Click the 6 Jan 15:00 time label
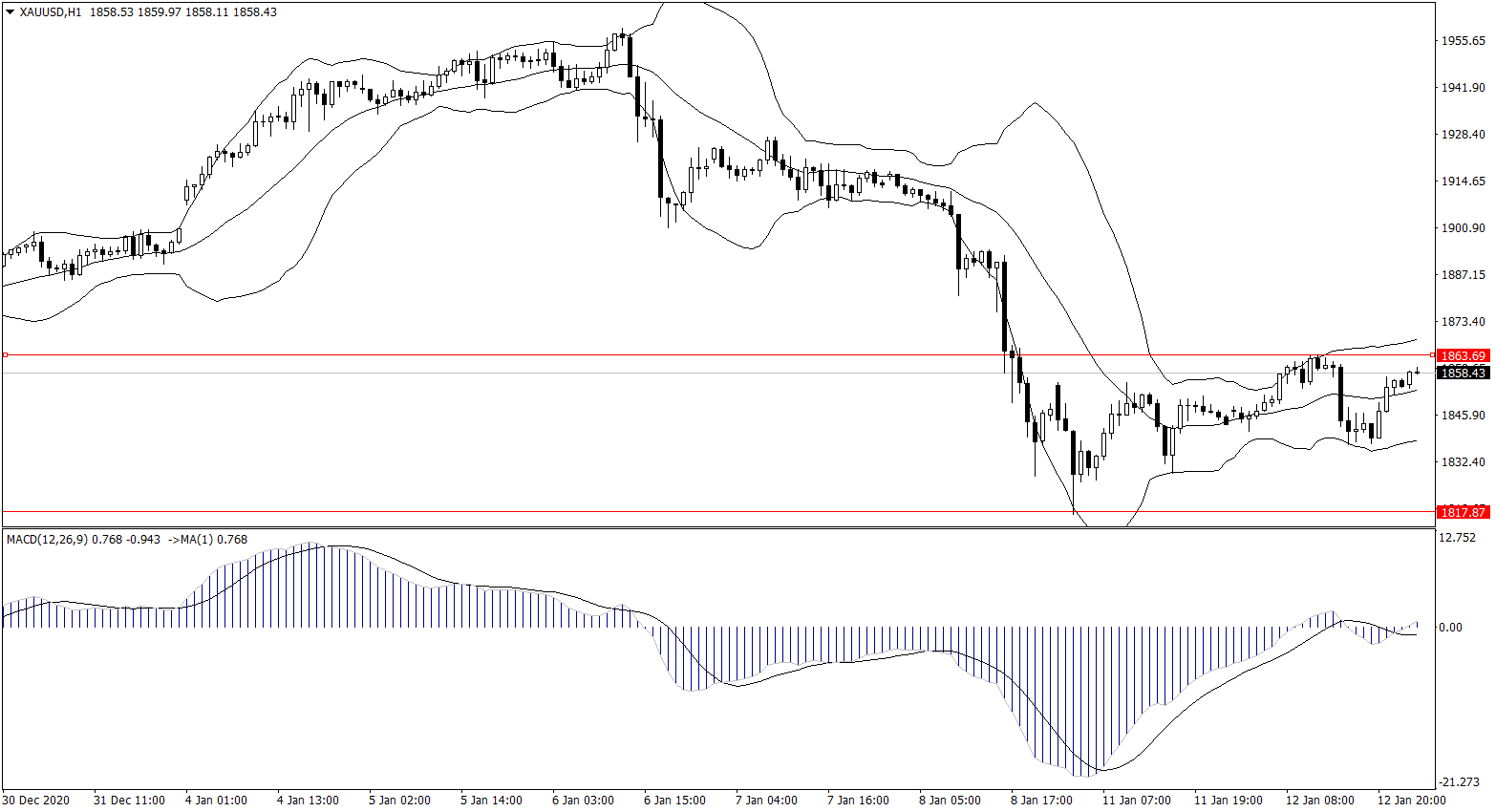The image size is (1496, 812). click(x=674, y=801)
